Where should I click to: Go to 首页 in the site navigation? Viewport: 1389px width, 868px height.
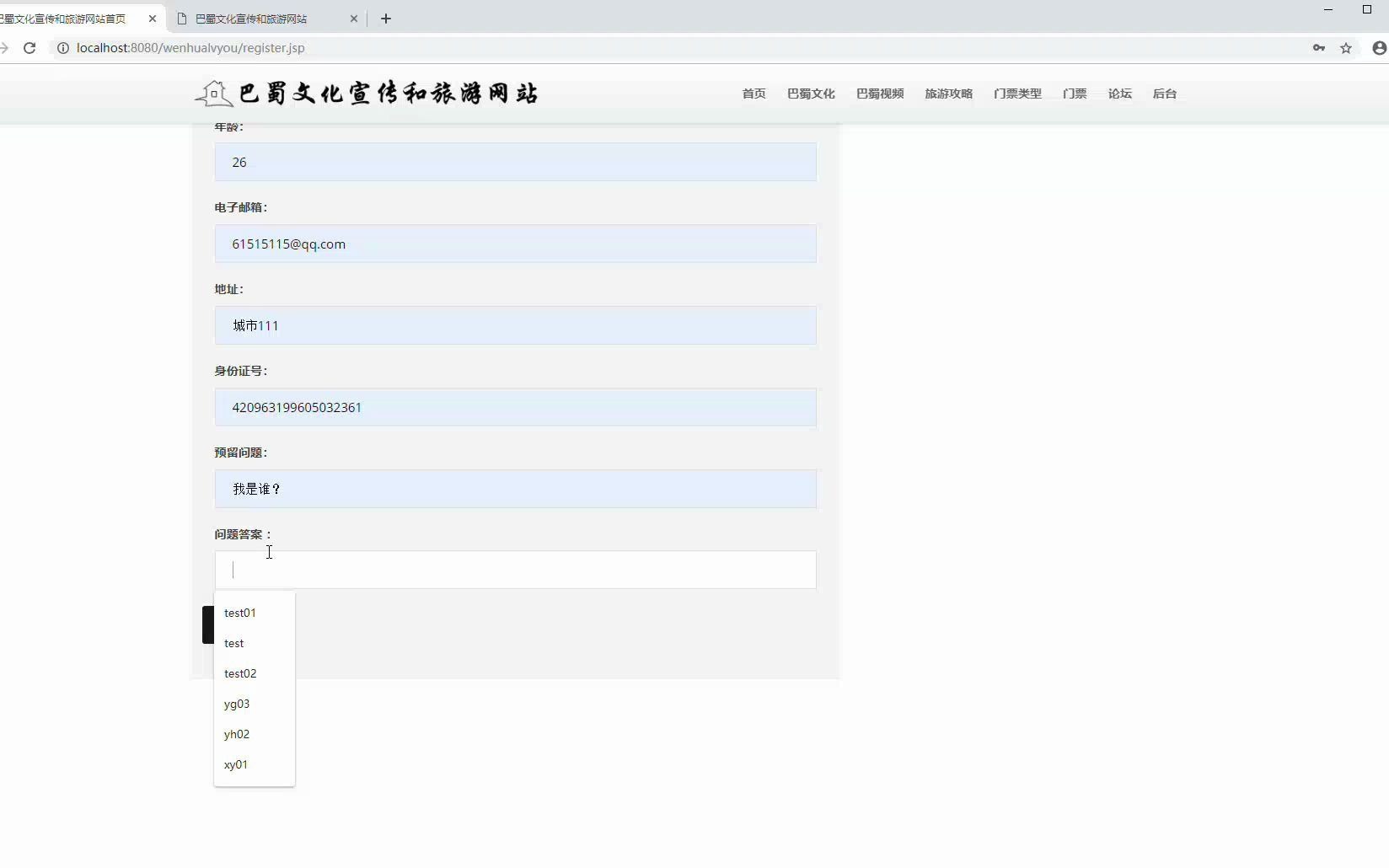click(753, 94)
